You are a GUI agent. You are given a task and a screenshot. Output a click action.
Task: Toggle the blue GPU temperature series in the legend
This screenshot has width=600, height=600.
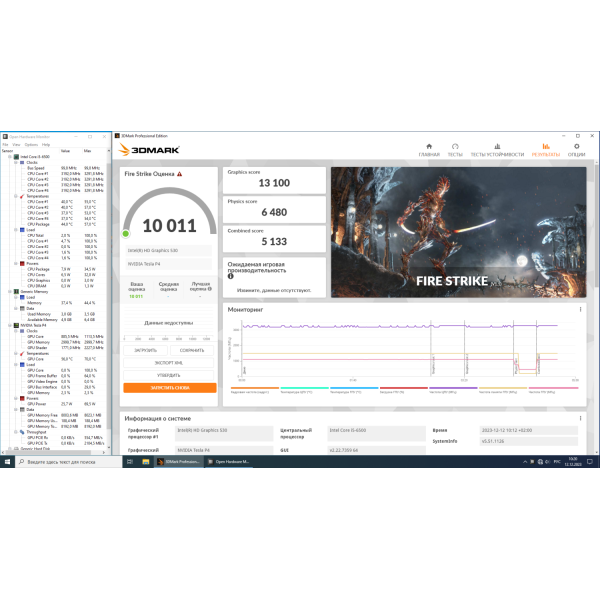click(x=354, y=390)
